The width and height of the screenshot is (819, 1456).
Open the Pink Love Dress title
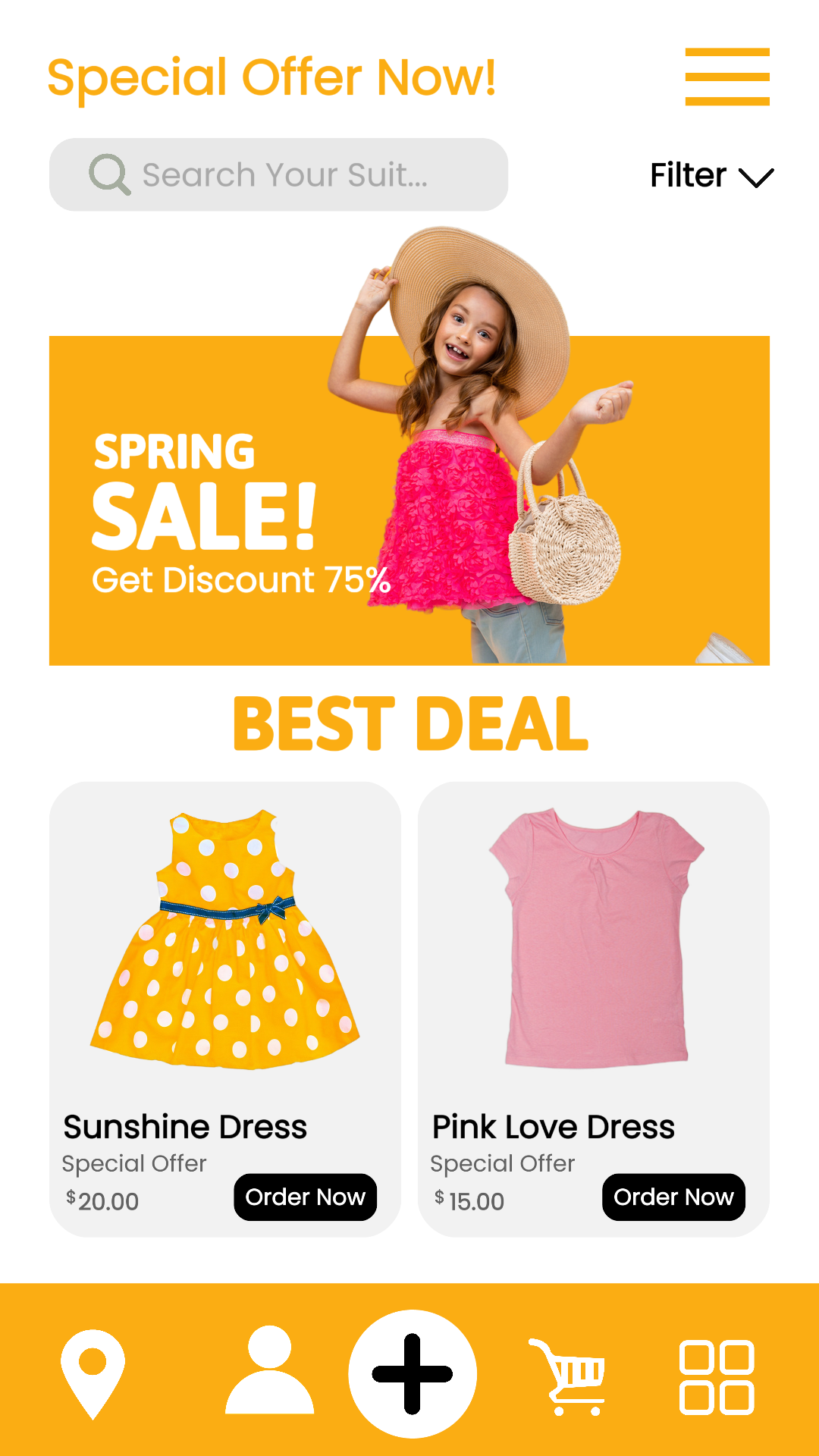click(554, 1127)
